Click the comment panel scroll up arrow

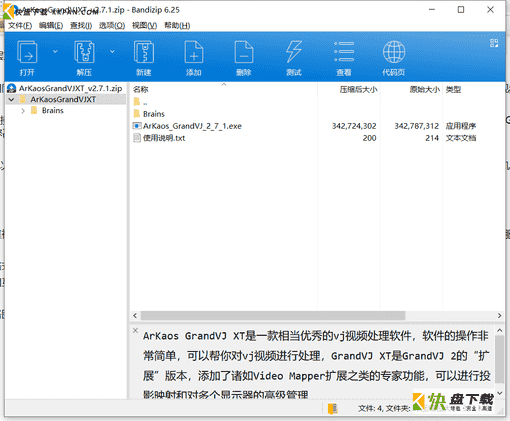coord(499,331)
